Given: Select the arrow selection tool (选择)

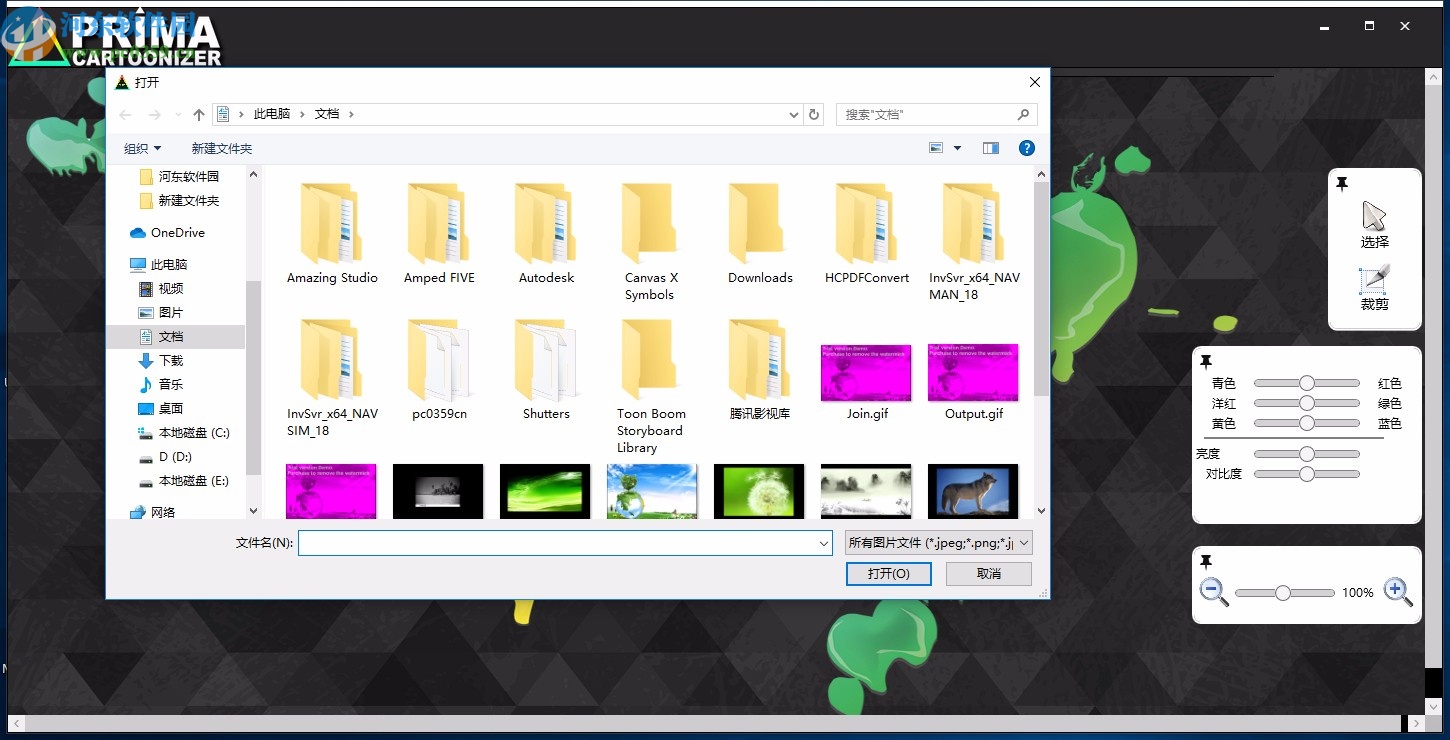Looking at the screenshot, I should click(1374, 224).
